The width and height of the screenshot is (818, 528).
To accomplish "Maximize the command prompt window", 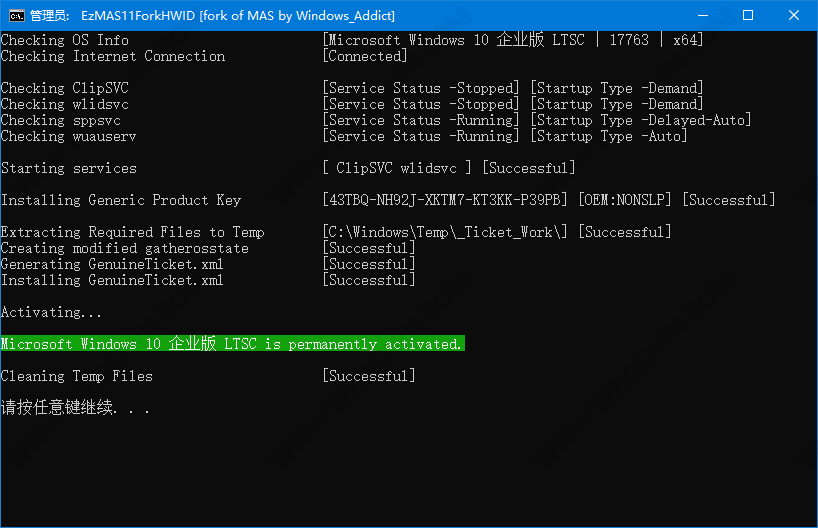I will [748, 15].
